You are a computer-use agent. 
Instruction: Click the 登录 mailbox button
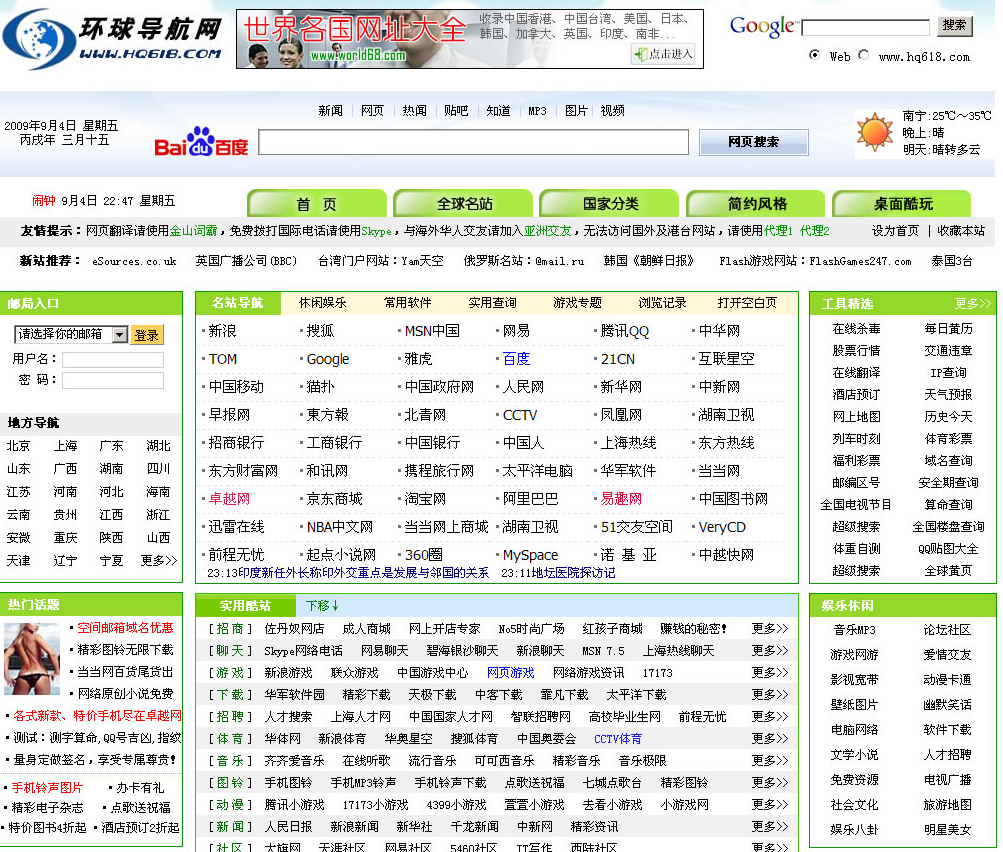(x=146, y=335)
